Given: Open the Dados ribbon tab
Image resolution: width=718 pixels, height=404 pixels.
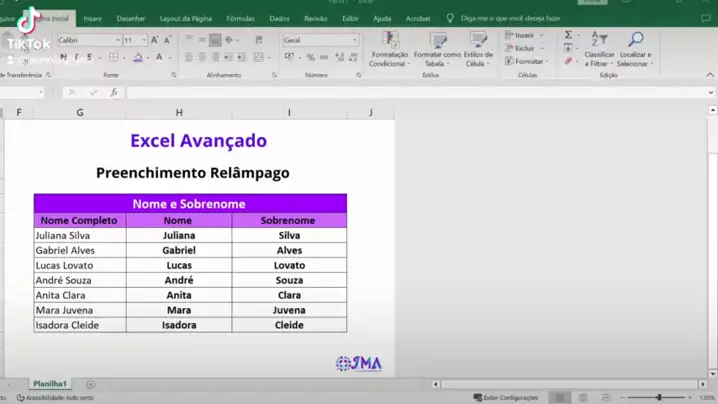Looking at the screenshot, I should click(279, 18).
